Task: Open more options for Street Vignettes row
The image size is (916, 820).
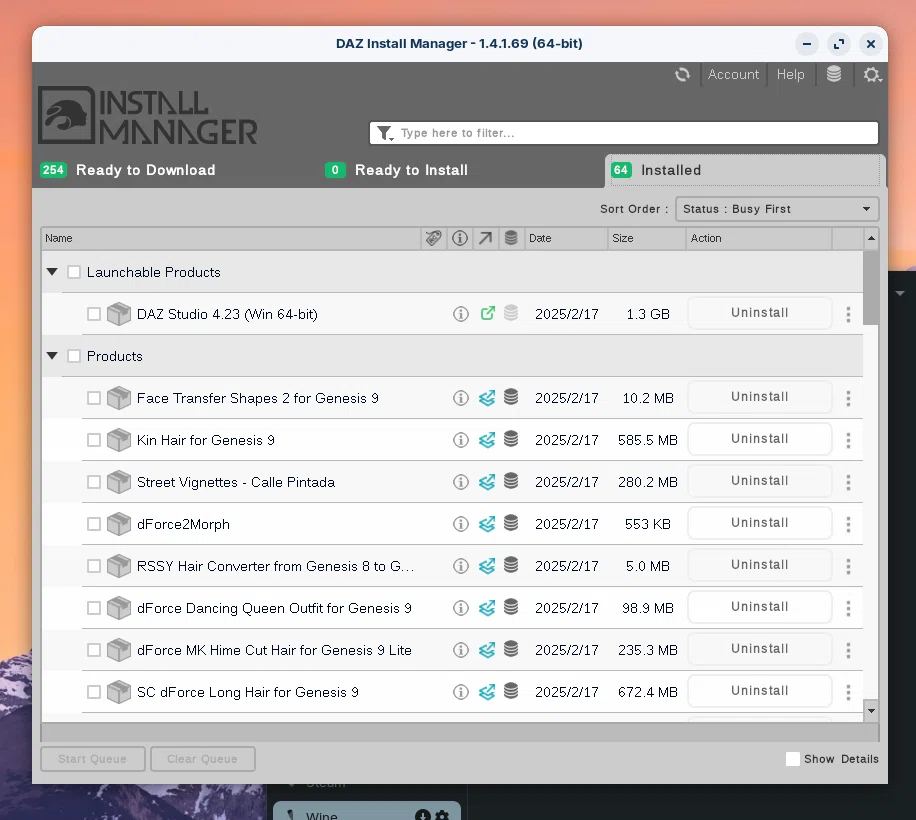Action: point(848,482)
